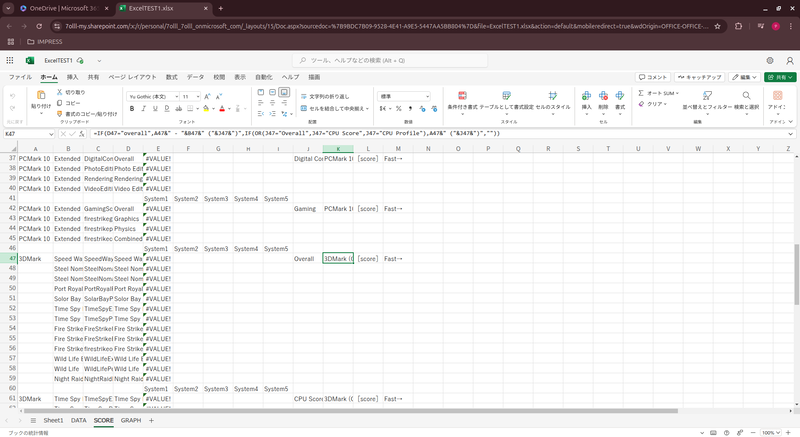Click the zoom slider plus button

(x=788, y=432)
